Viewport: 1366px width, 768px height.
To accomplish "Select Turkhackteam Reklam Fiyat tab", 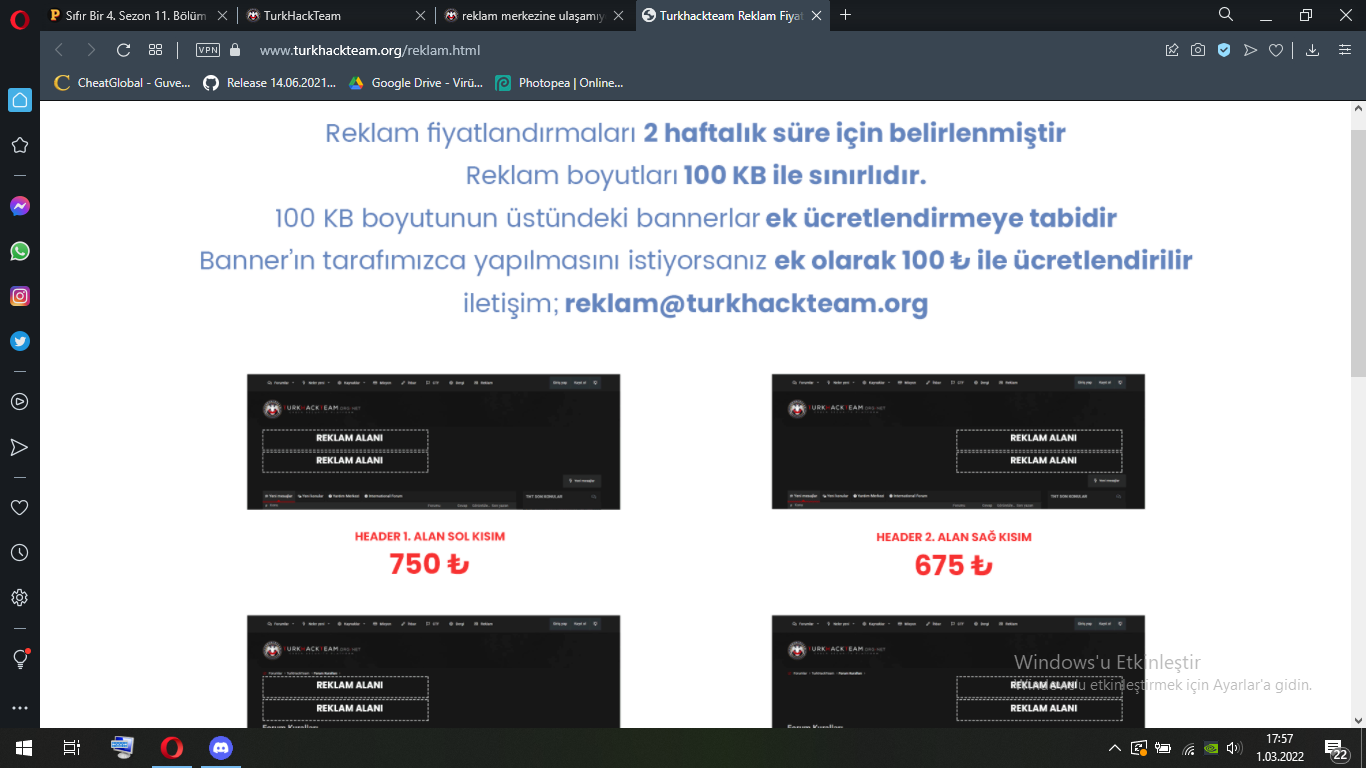I will click(732, 15).
